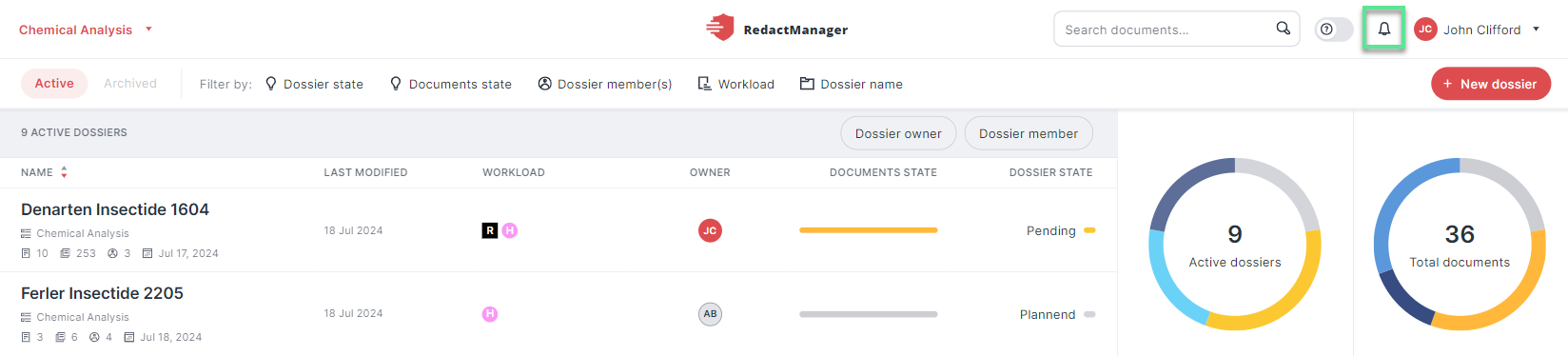Click the Active dossiers donut chart

[x=1235, y=245]
